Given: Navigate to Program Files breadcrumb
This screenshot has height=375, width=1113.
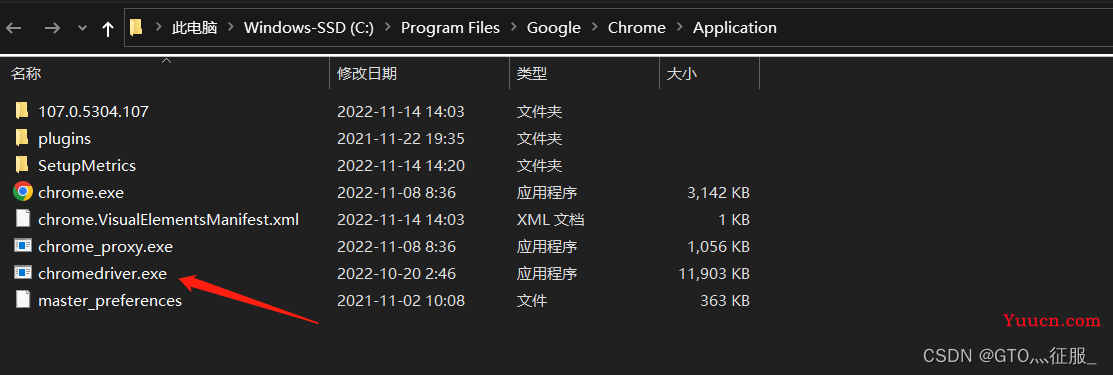Looking at the screenshot, I should click(x=450, y=28).
